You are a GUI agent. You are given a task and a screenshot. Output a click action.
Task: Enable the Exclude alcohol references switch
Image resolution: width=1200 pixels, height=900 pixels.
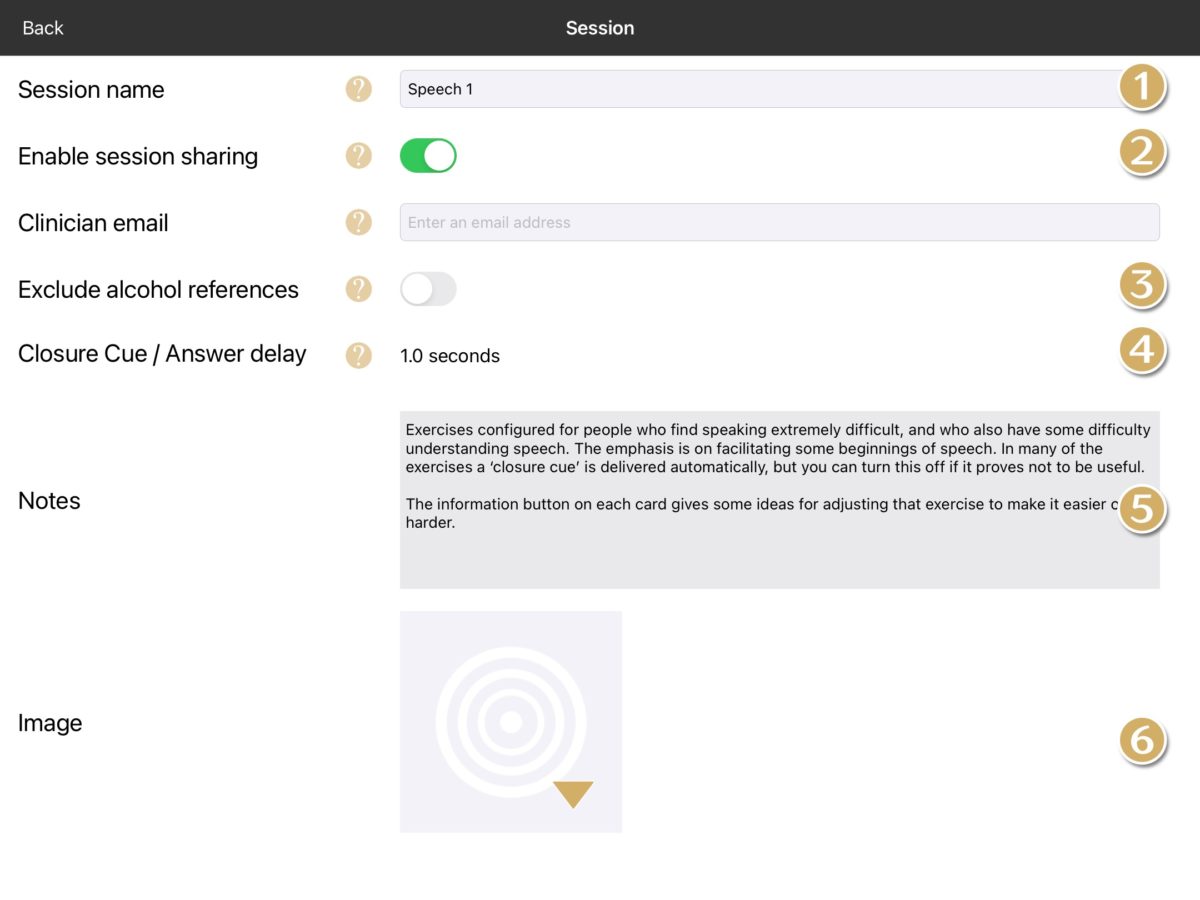coord(428,289)
